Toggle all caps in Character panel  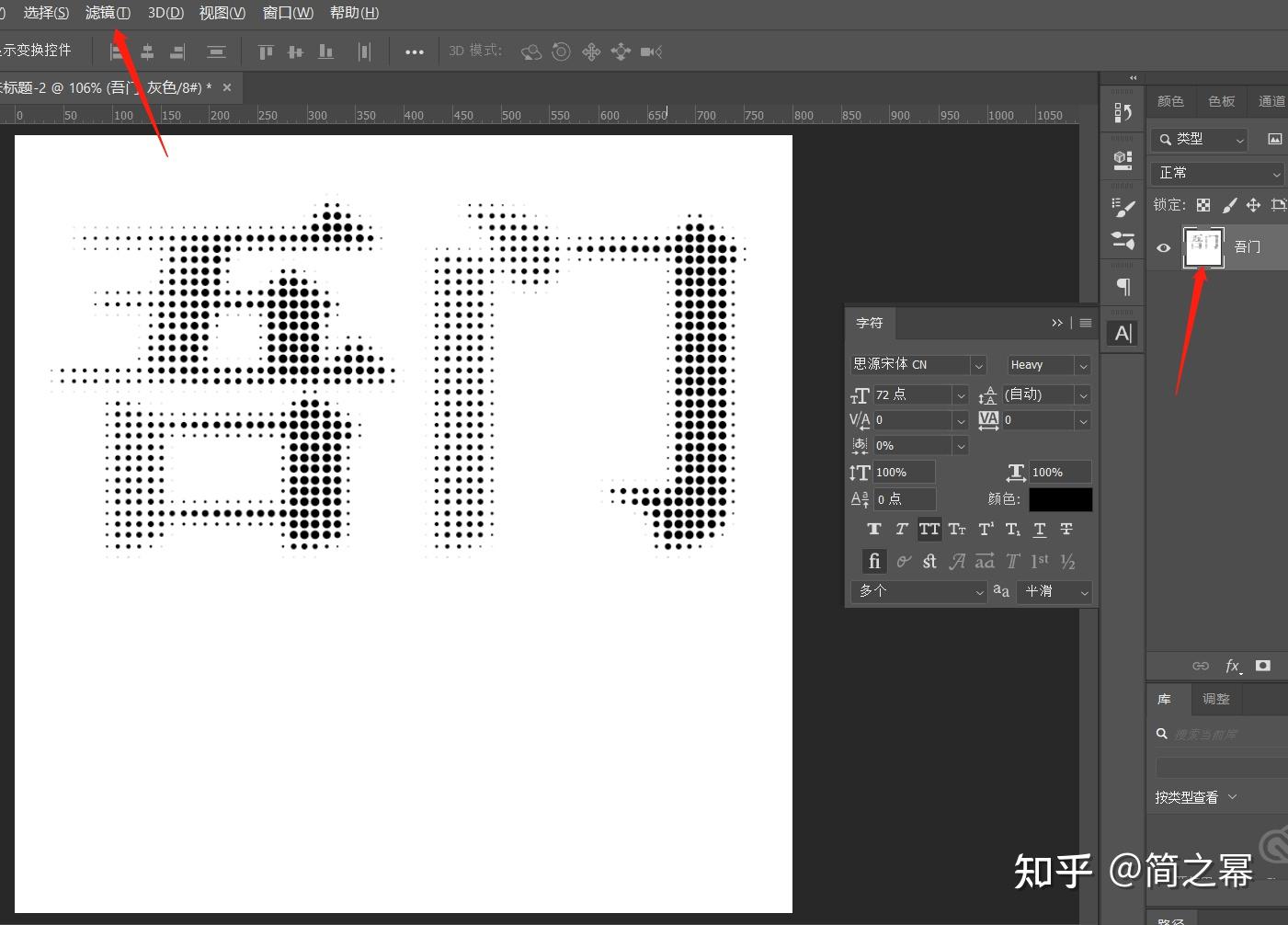tap(929, 529)
